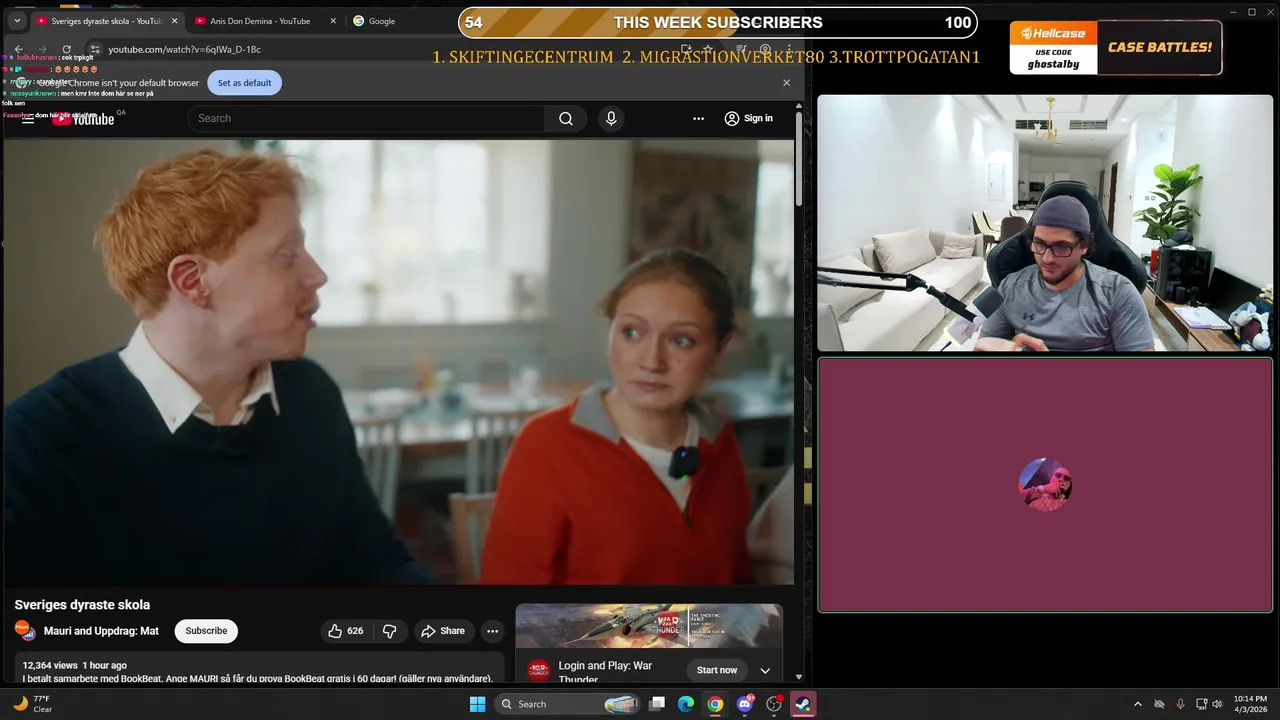Click the microphone tray icon
The image size is (1280, 720).
pos(1180,704)
